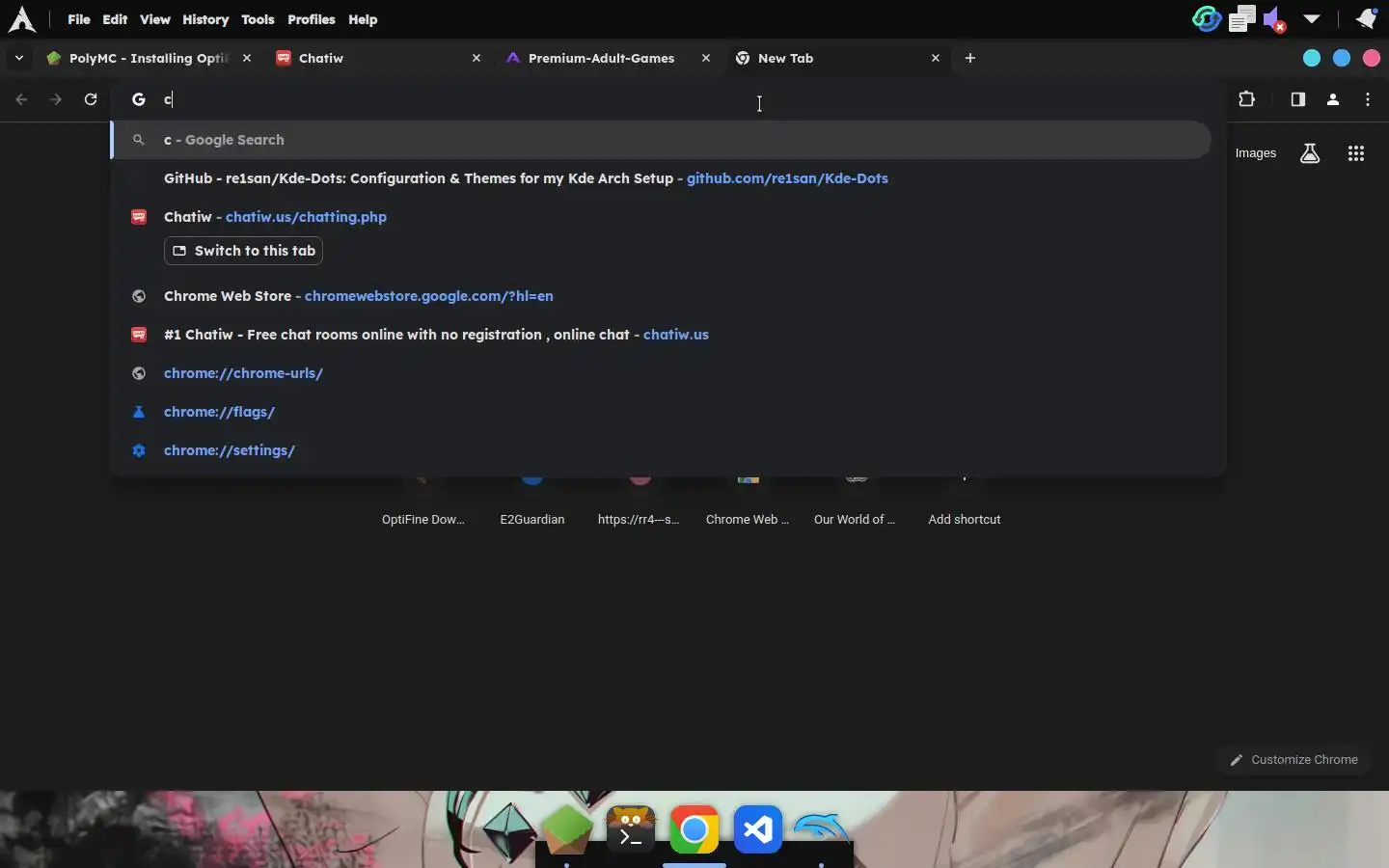Screen dimensions: 1389x868
Task: Open Chrome three-dot menu
Action: click(1368, 99)
